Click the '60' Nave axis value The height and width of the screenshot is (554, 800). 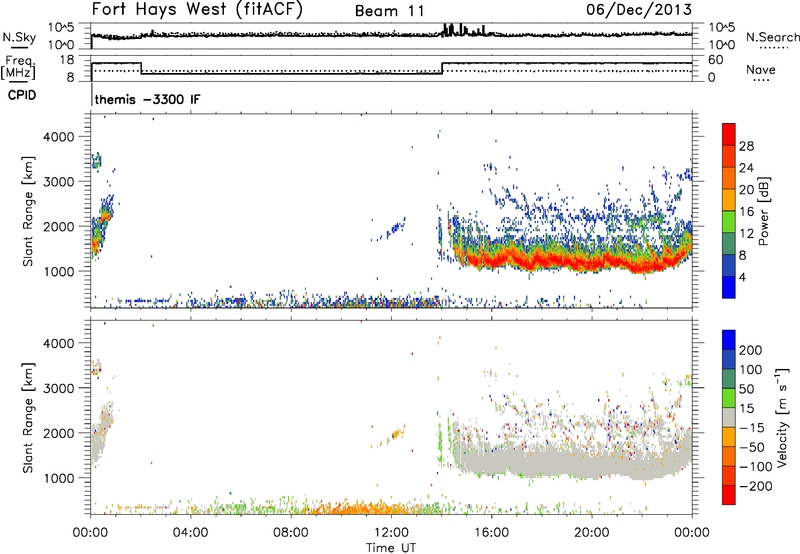pyautogui.click(x=716, y=60)
